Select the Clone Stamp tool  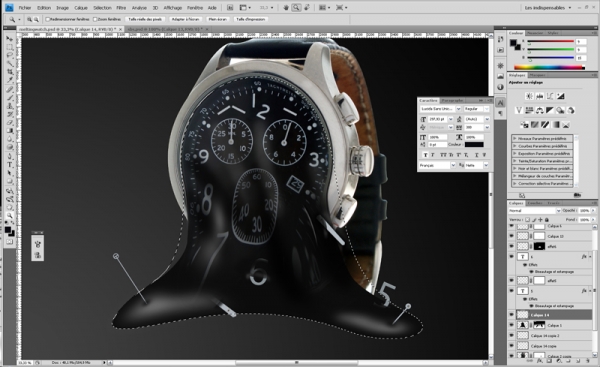10,106
